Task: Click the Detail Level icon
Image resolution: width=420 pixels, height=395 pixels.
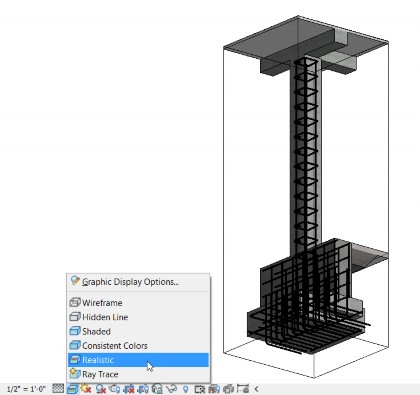Action: pos(58,389)
